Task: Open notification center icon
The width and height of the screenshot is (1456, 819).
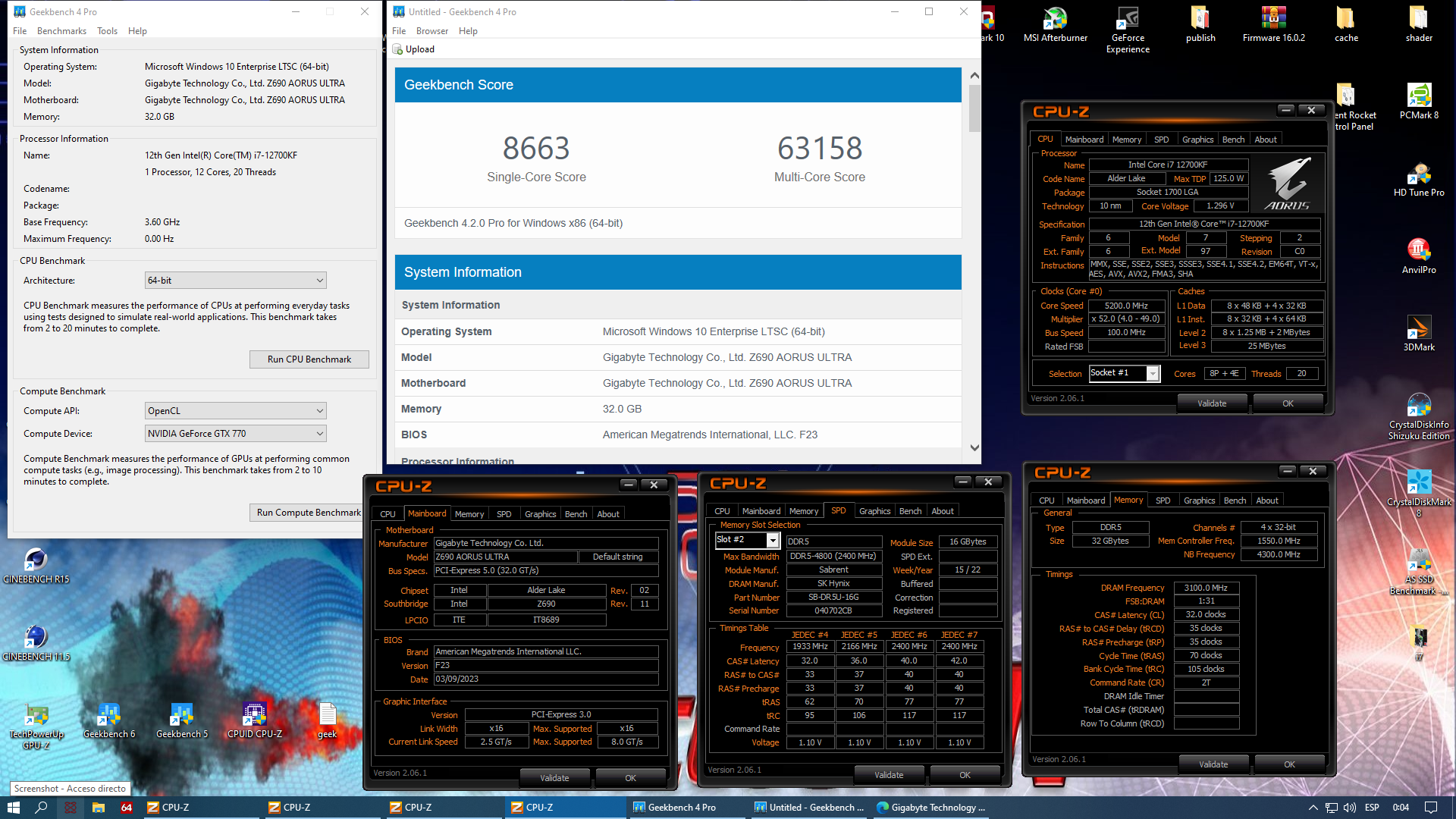Action: click(1431, 808)
